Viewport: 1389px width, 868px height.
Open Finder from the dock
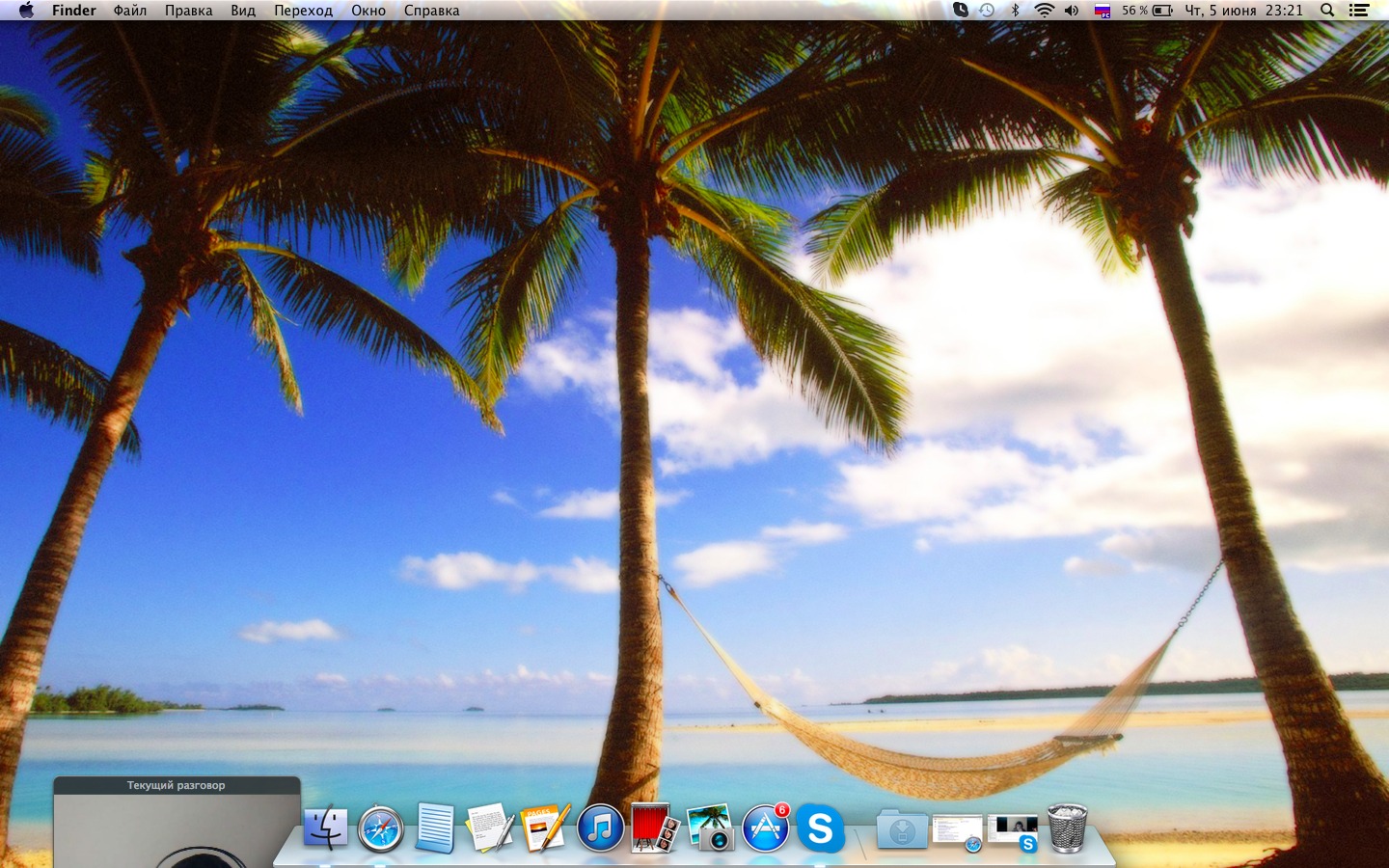(325, 828)
